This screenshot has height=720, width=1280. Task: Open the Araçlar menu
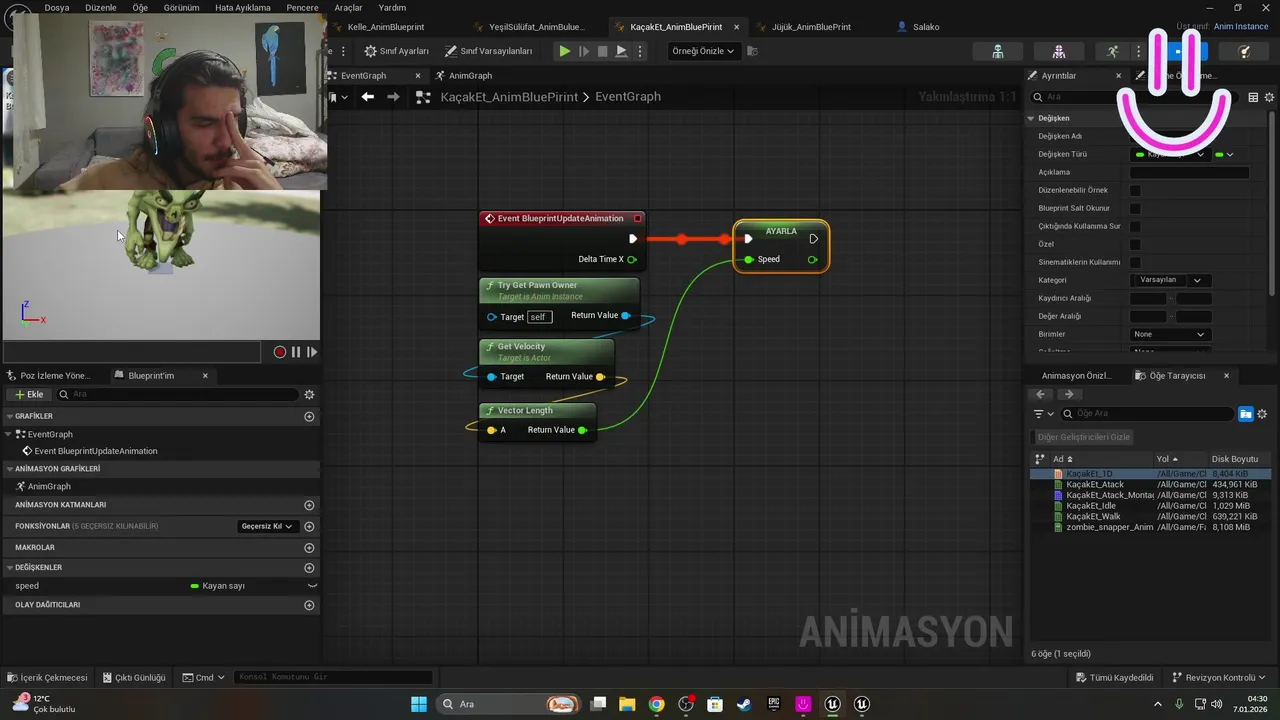348,7
